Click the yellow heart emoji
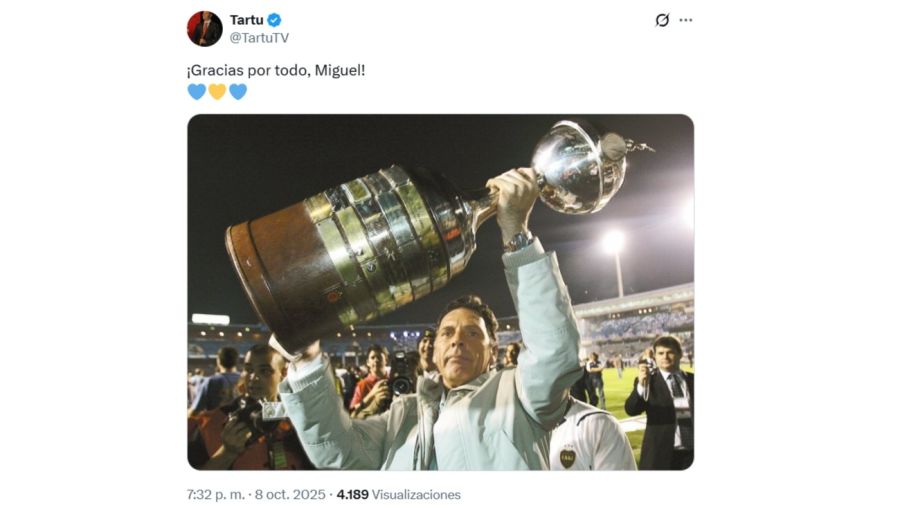The height and width of the screenshot is (505, 900). pos(217,92)
